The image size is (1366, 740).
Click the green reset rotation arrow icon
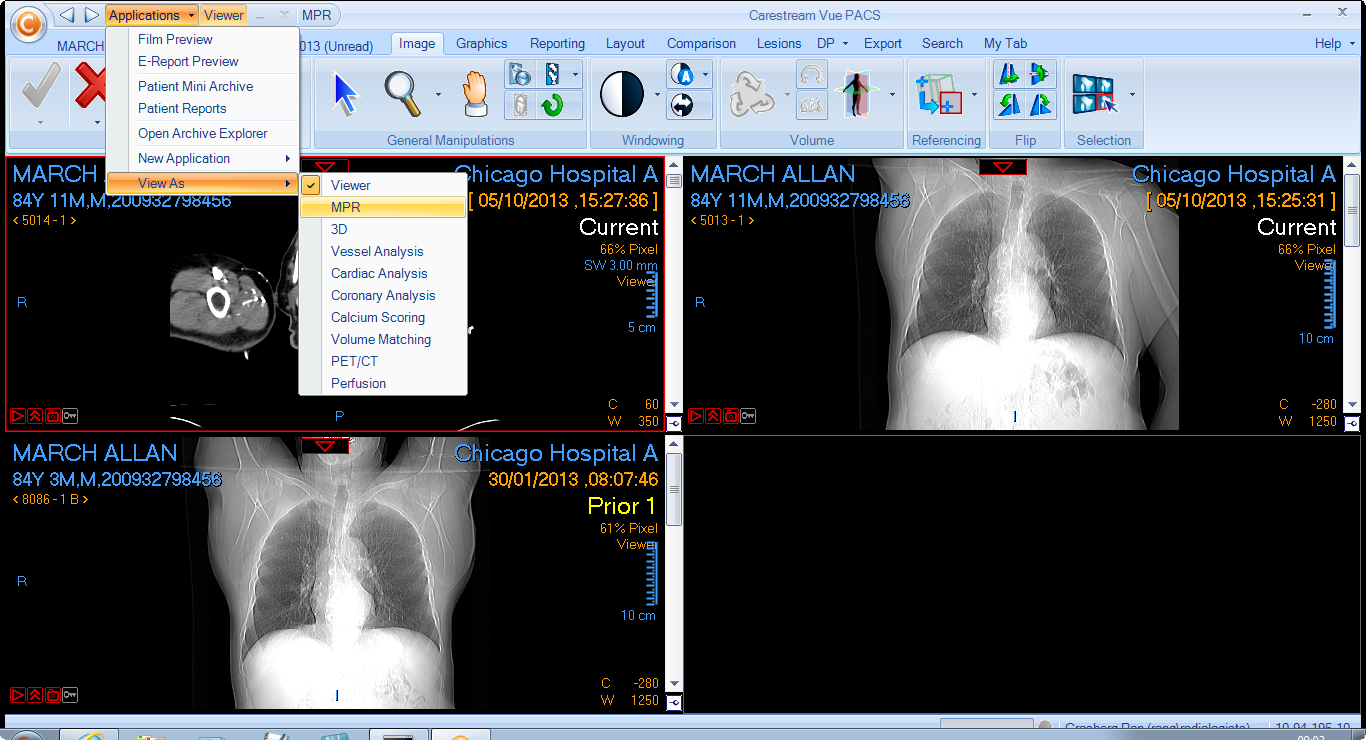point(552,104)
